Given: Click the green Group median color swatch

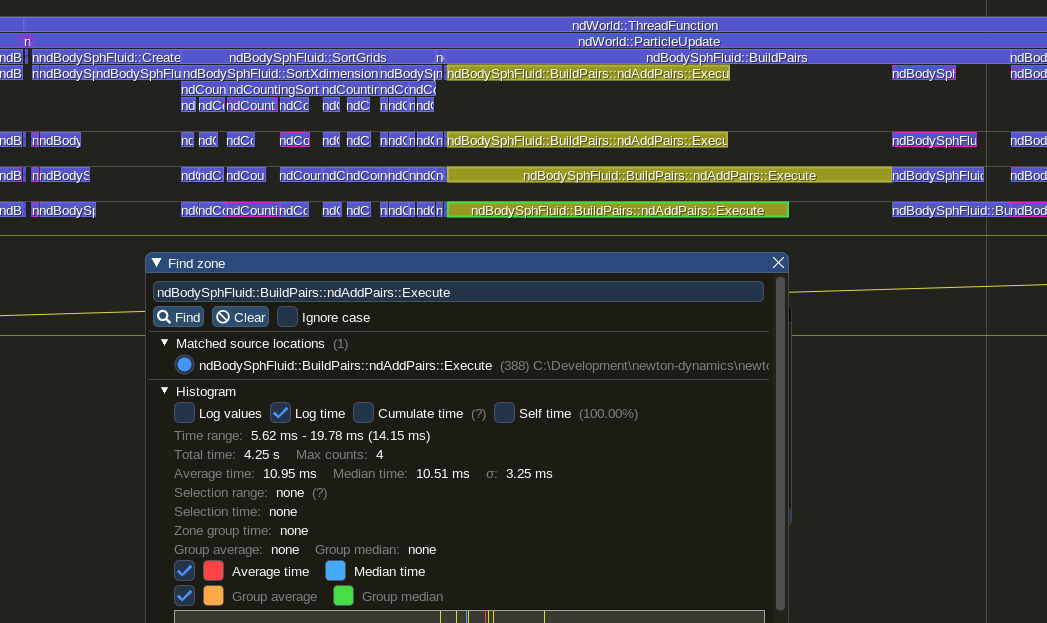Looking at the screenshot, I should pyautogui.click(x=343, y=596).
